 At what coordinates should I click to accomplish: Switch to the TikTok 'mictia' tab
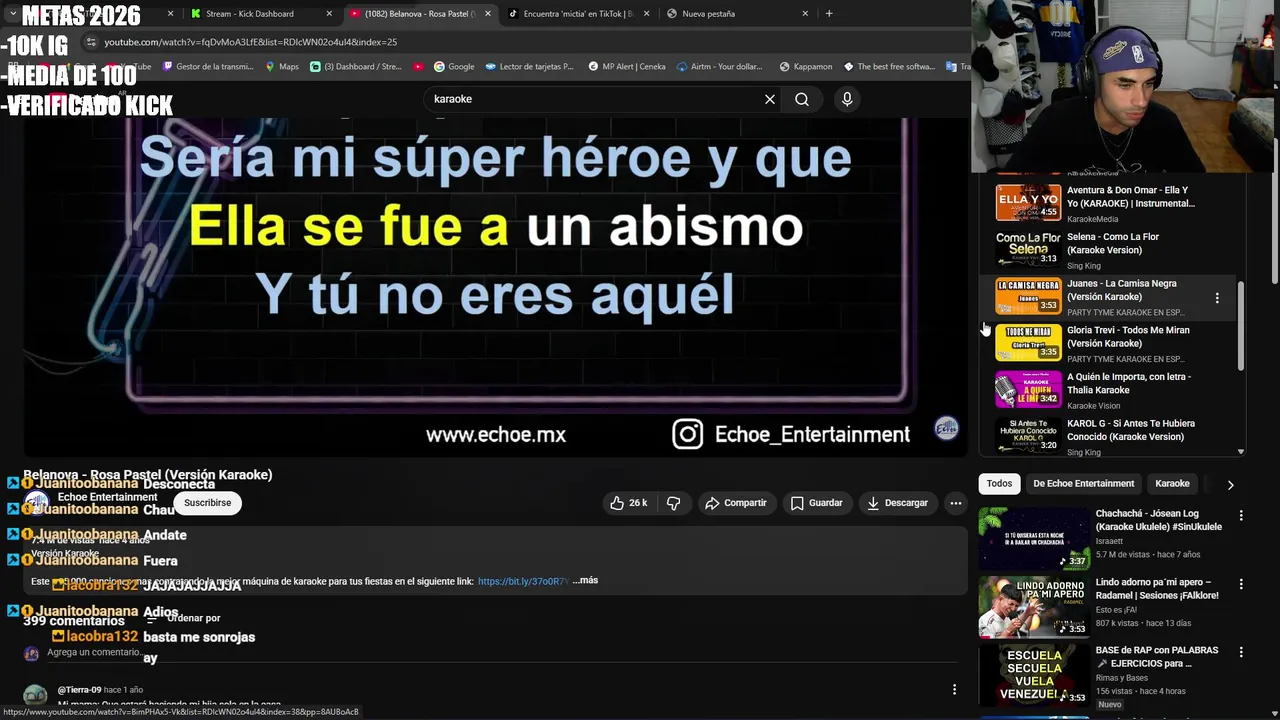tap(579, 14)
